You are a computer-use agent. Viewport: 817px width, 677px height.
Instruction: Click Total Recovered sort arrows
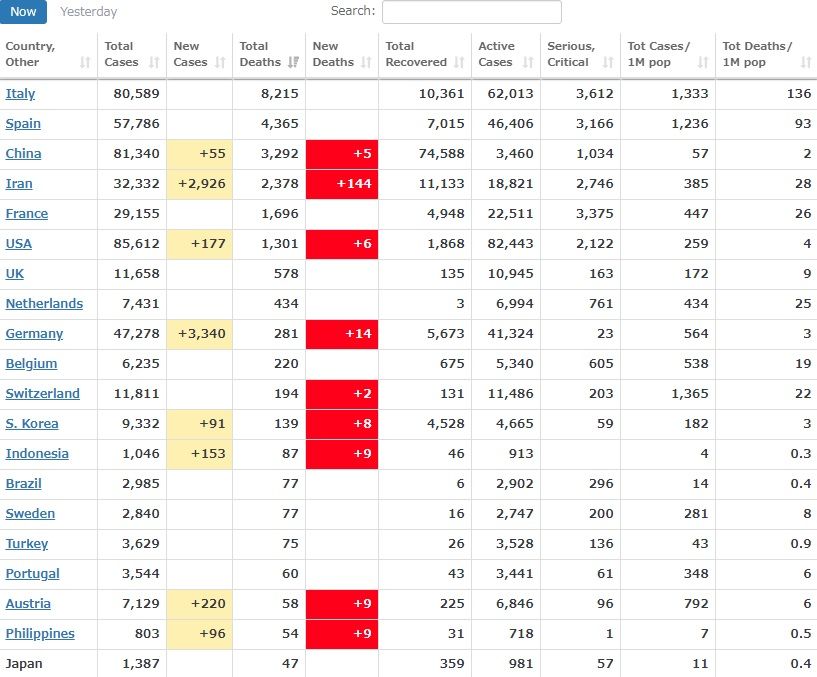(x=459, y=62)
